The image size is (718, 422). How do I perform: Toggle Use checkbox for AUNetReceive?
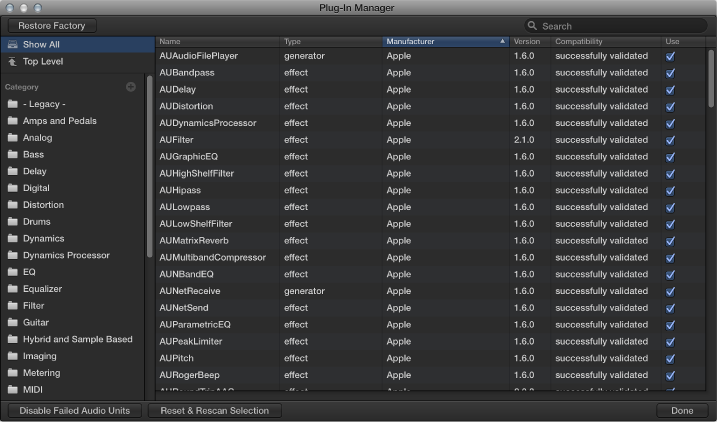[670, 291]
